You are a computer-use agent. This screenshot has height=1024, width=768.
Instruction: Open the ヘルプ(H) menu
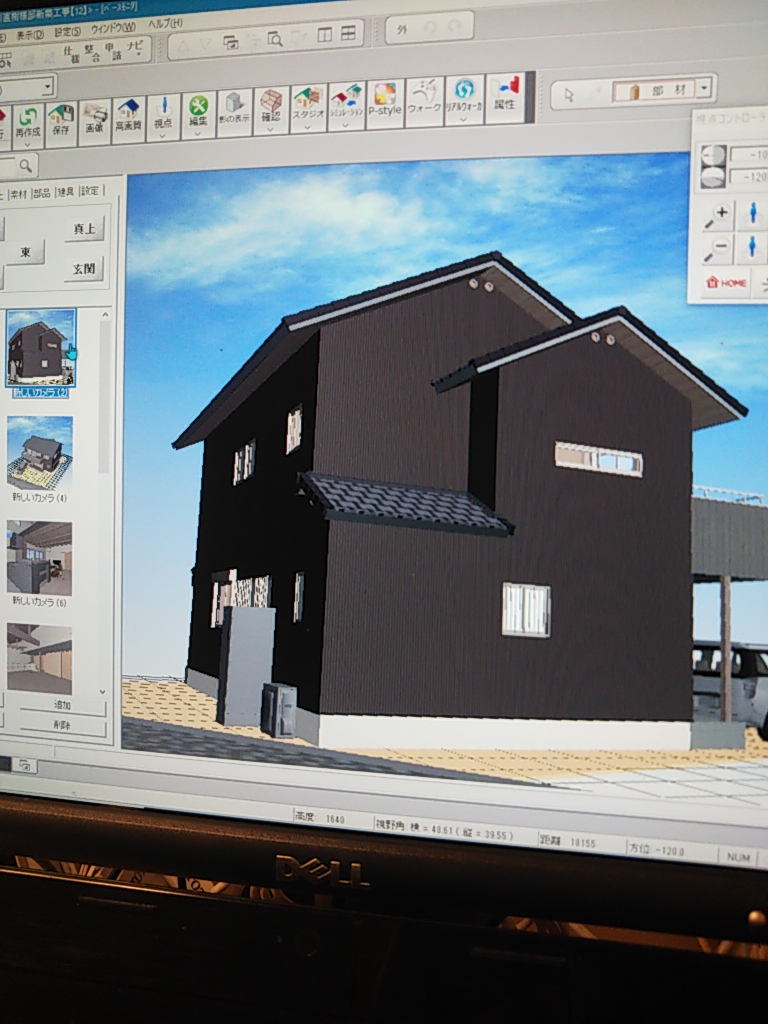(165, 22)
